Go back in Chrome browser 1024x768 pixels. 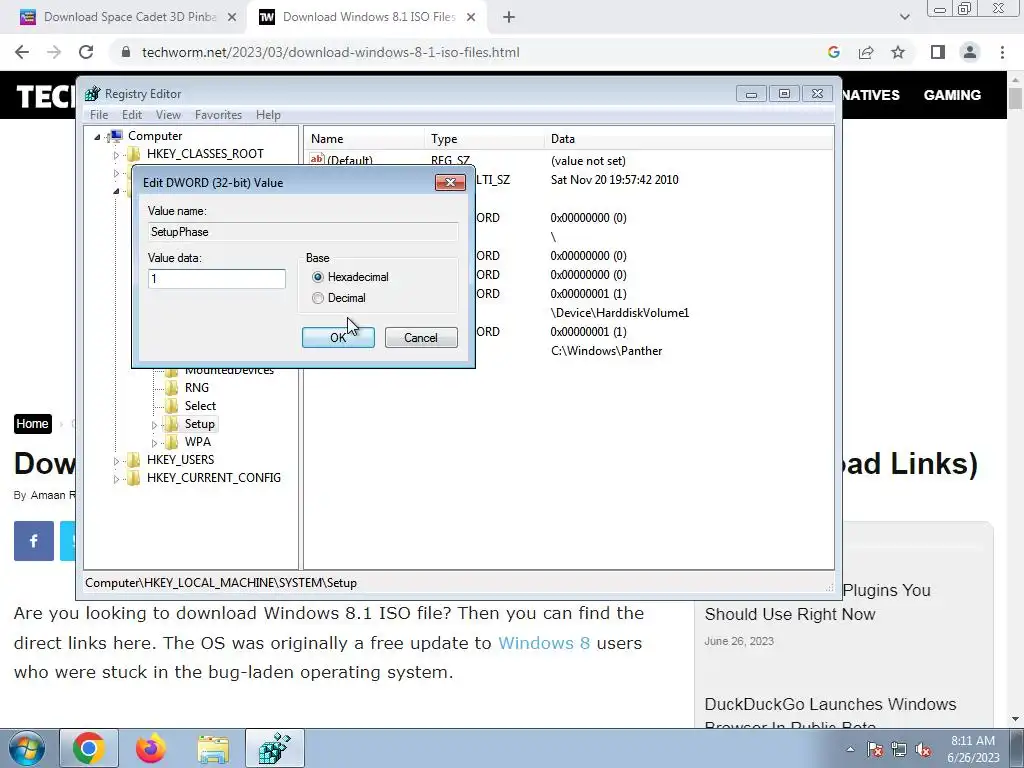pyautogui.click(x=22, y=52)
